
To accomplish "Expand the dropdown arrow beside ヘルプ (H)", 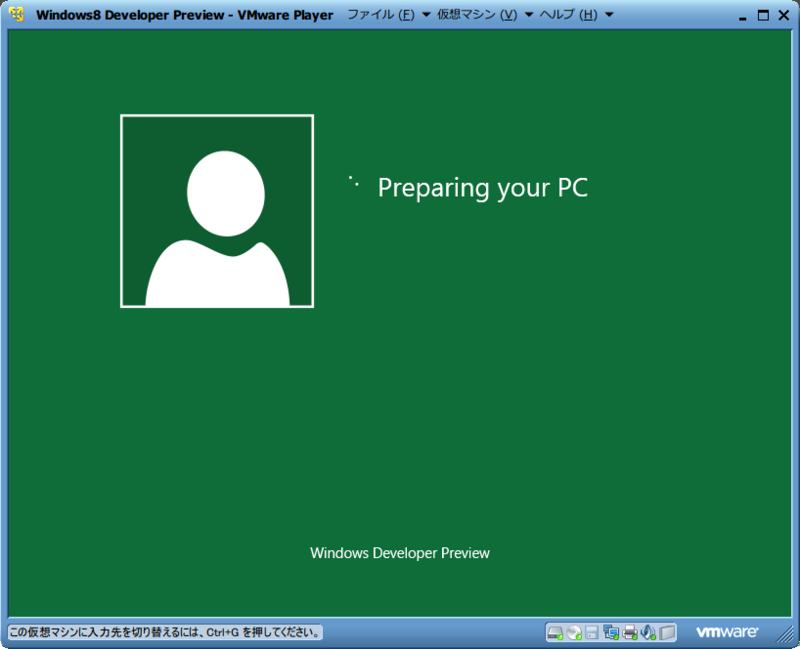I will [x=609, y=15].
